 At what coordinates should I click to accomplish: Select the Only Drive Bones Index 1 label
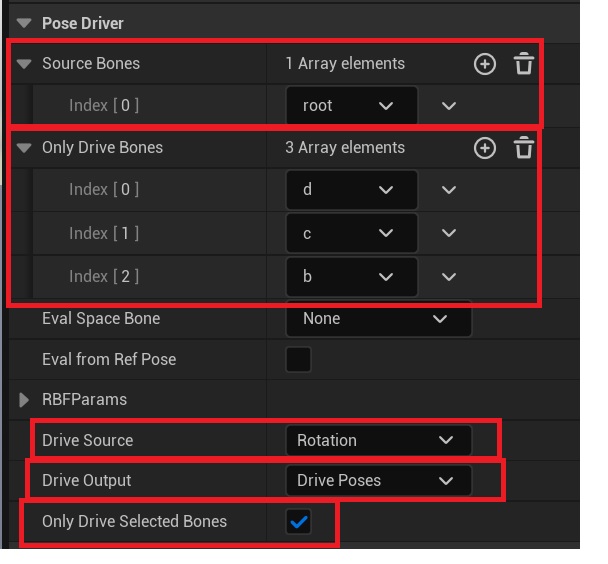104,234
